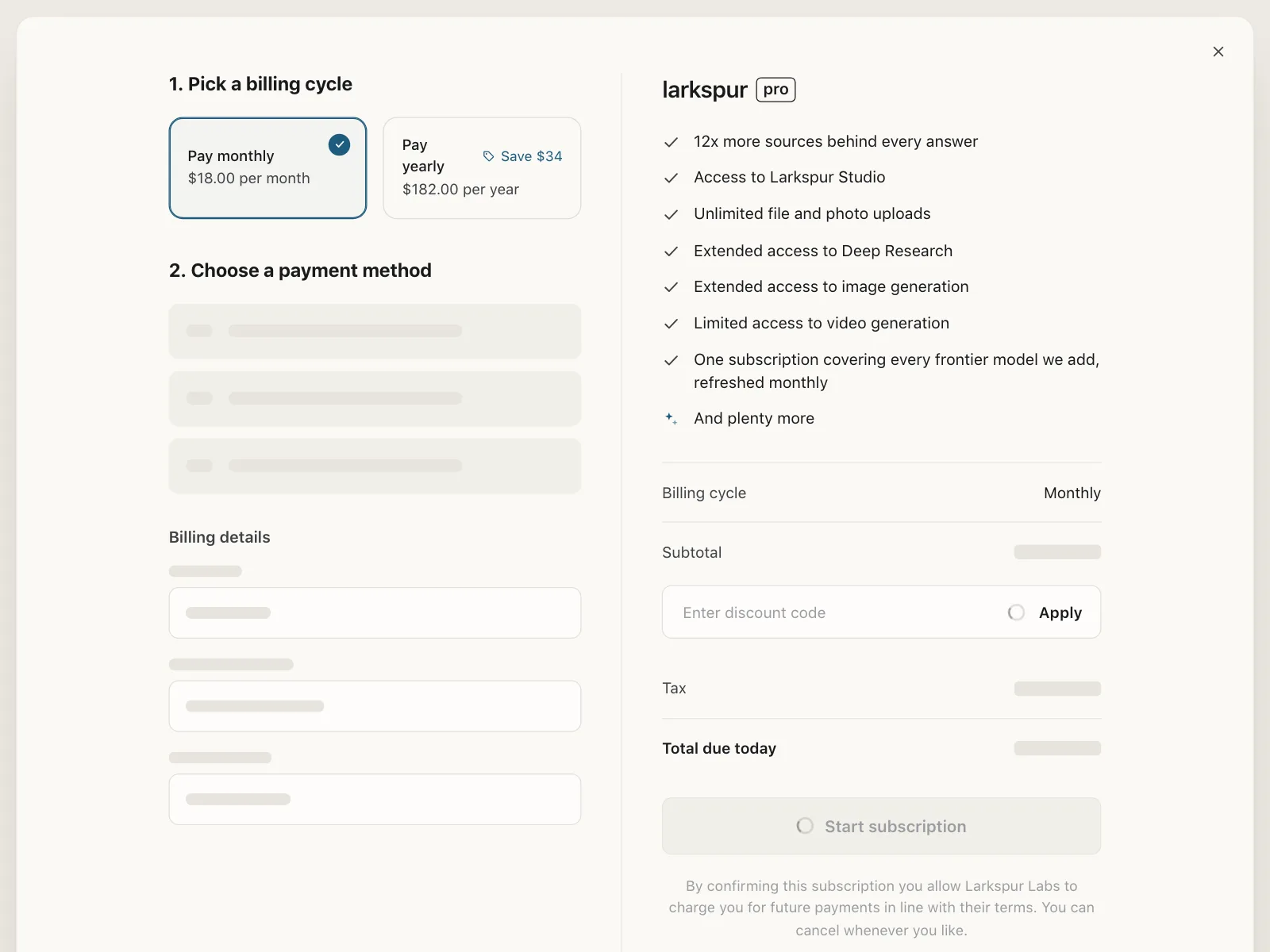Click checkmark beside Access to Larkspur Studio
Screen dimensions: 1270x952
(671, 178)
